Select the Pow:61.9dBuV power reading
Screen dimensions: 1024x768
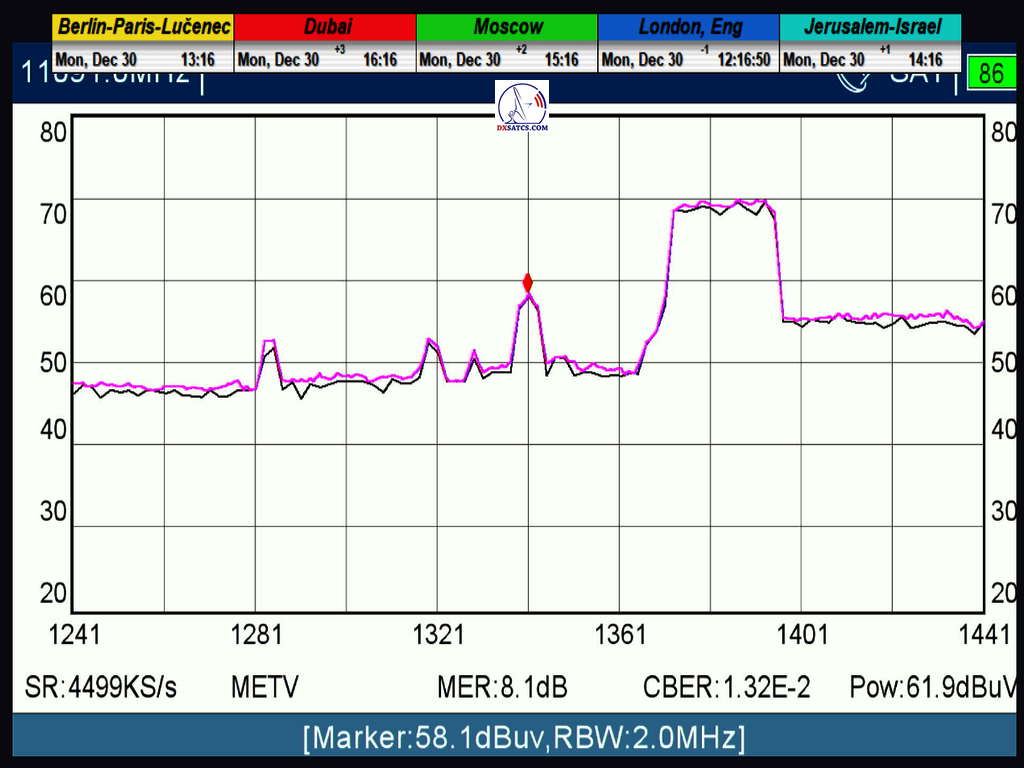(932, 687)
